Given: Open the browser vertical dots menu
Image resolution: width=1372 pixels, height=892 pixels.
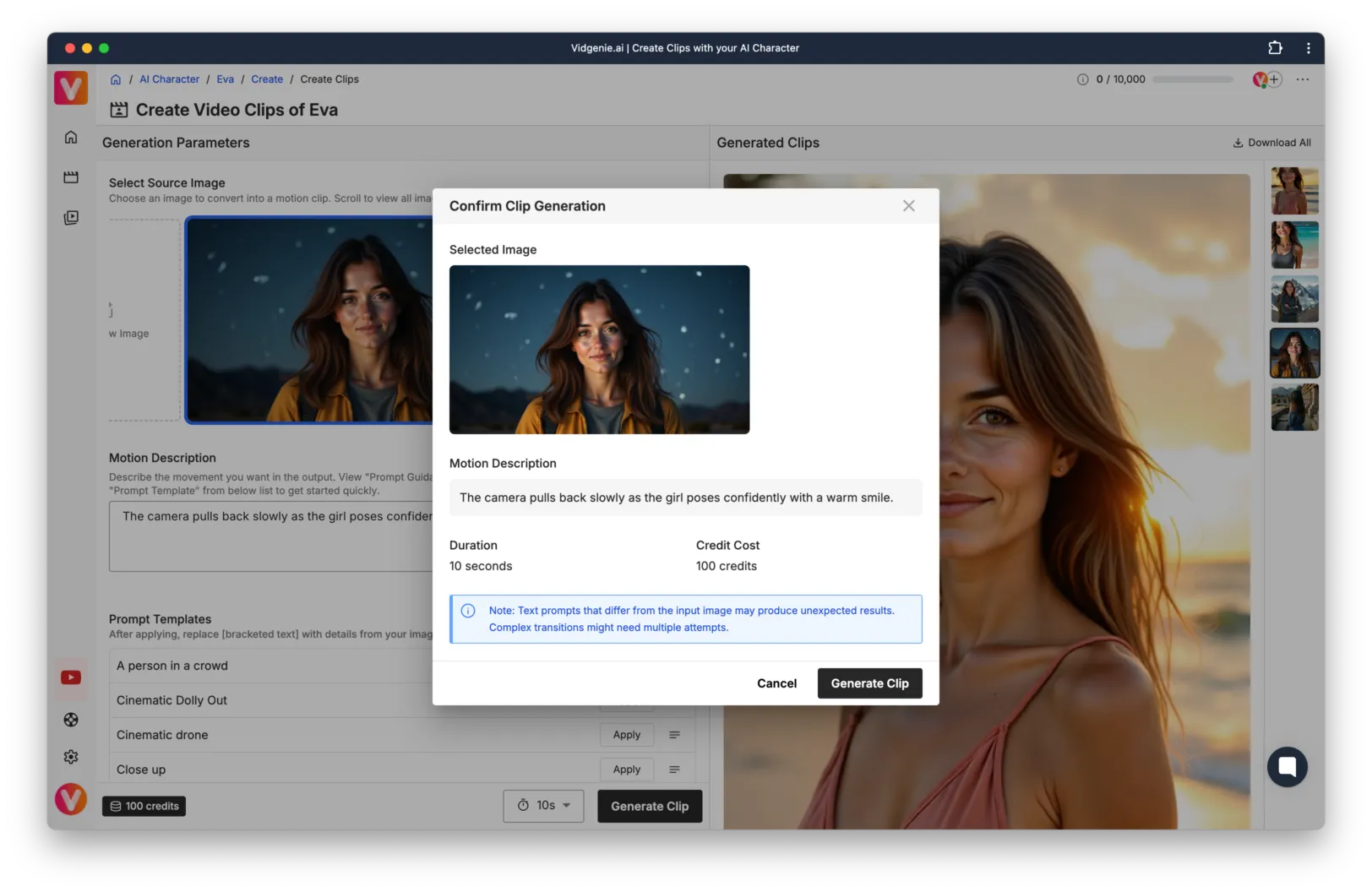Looking at the screenshot, I should click(x=1309, y=48).
